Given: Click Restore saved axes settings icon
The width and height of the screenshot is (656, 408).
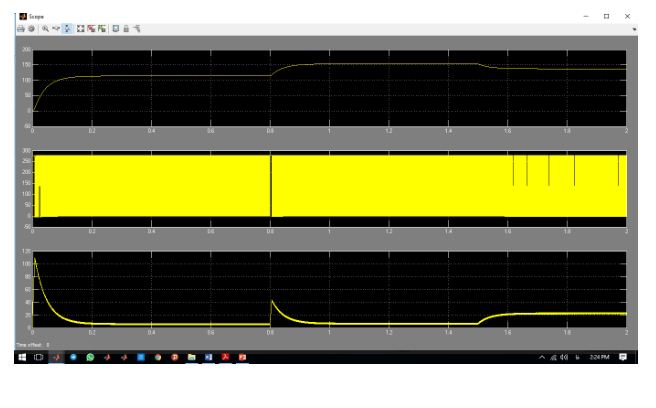Looking at the screenshot, I should coord(102,29).
